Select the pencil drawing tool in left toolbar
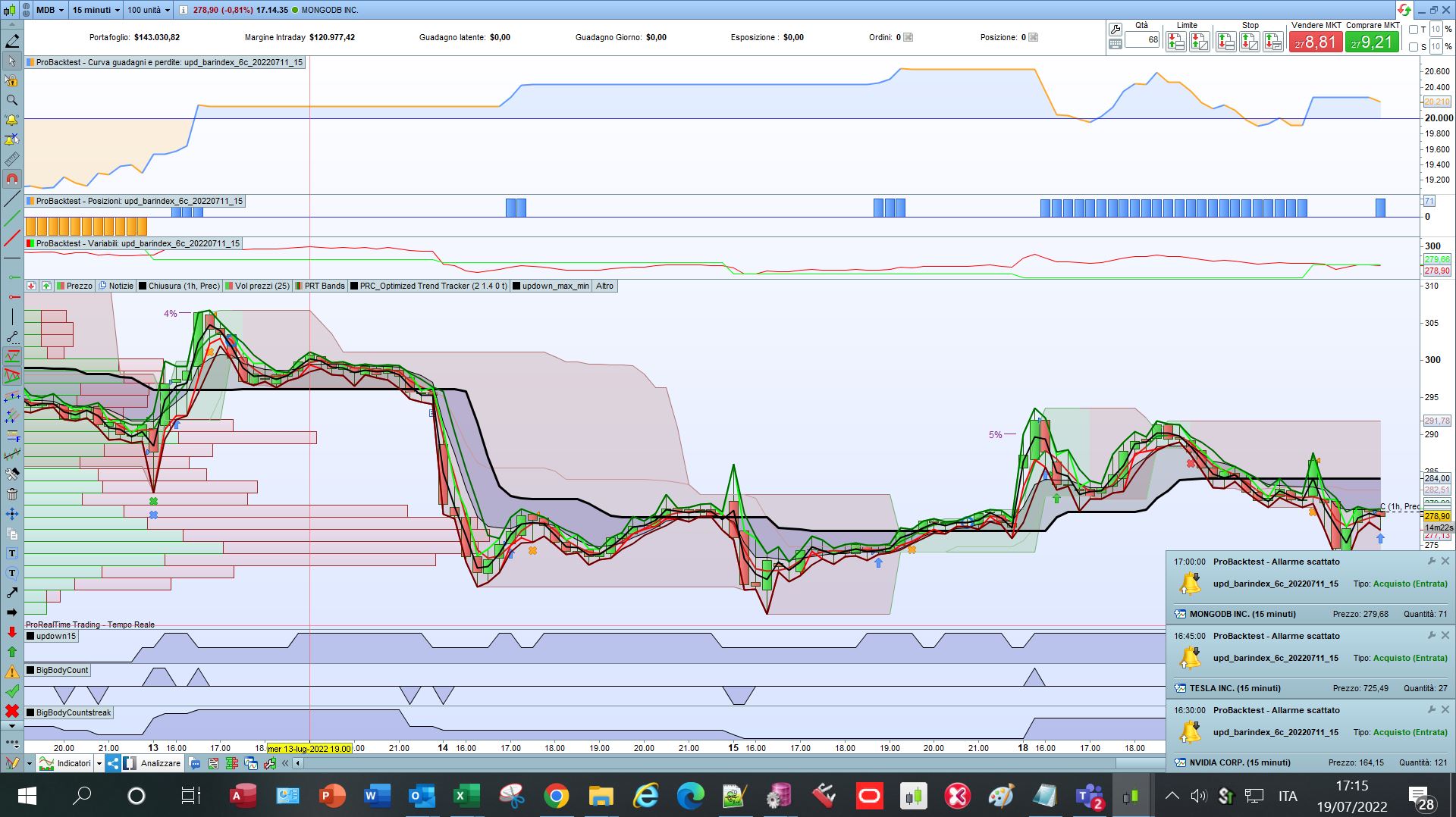The height and width of the screenshot is (817, 1456). coord(12,41)
